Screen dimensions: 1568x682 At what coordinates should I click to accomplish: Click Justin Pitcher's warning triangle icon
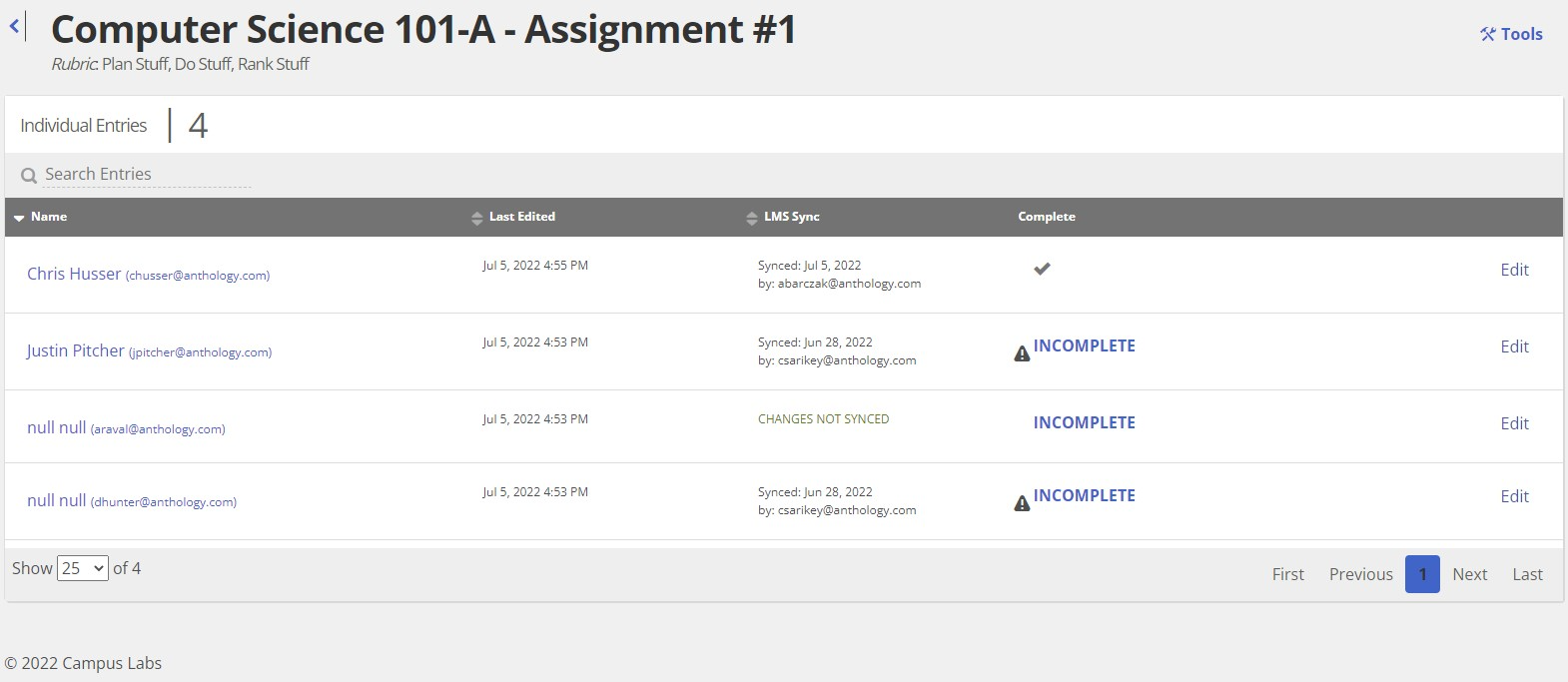pos(1022,353)
